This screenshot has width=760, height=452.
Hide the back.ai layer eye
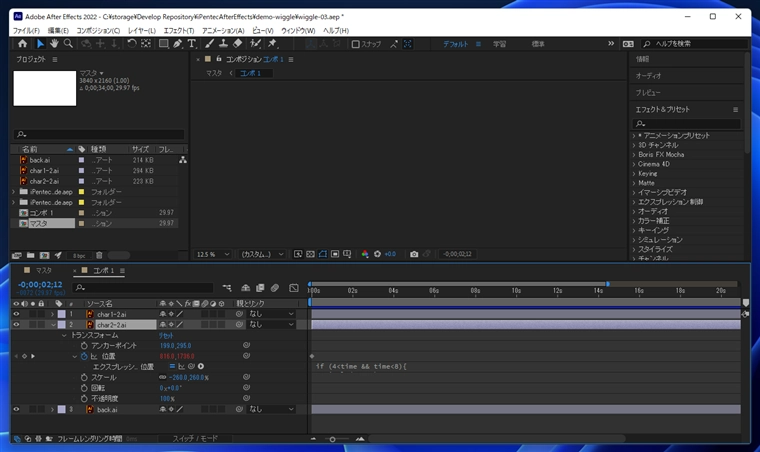16,409
